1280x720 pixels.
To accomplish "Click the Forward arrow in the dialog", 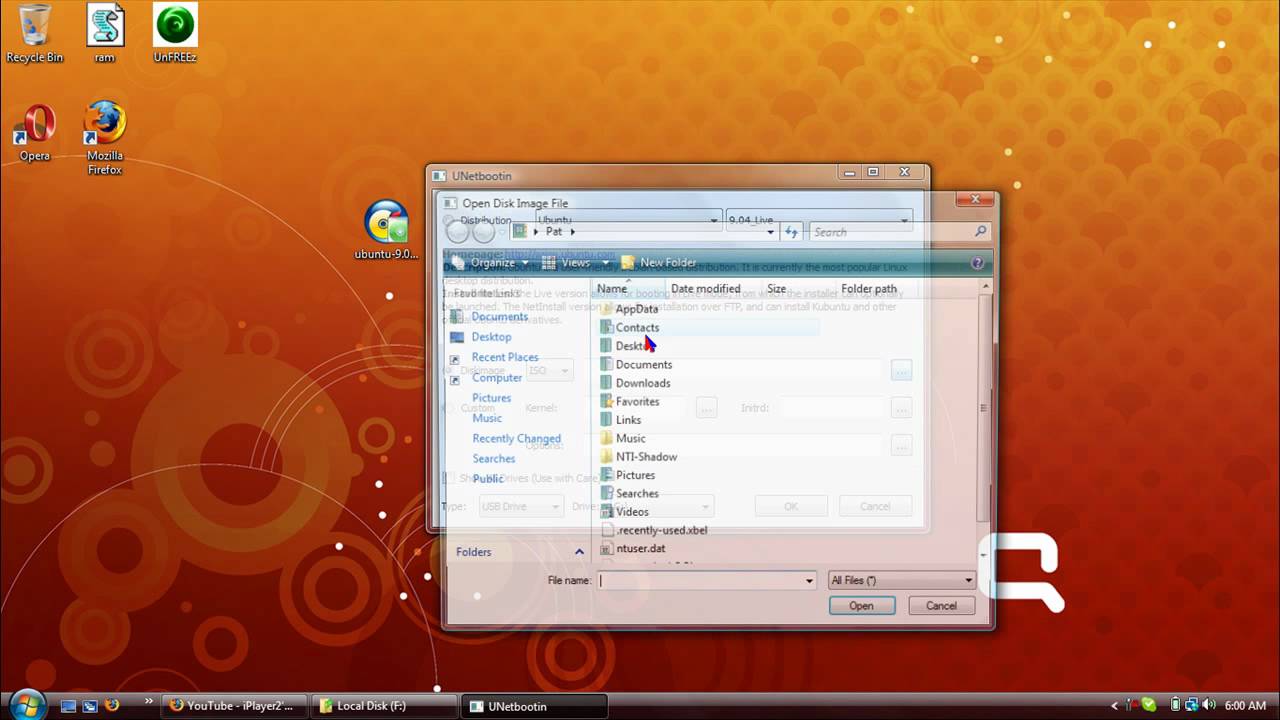I will pos(483,232).
